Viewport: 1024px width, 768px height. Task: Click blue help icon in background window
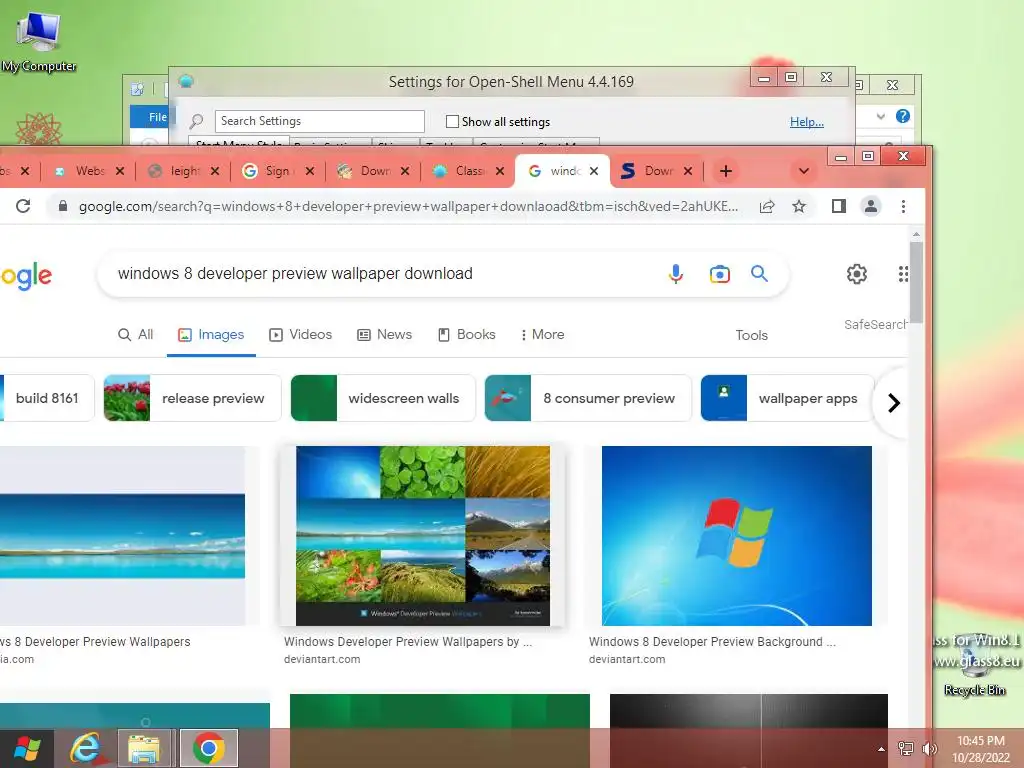(903, 116)
